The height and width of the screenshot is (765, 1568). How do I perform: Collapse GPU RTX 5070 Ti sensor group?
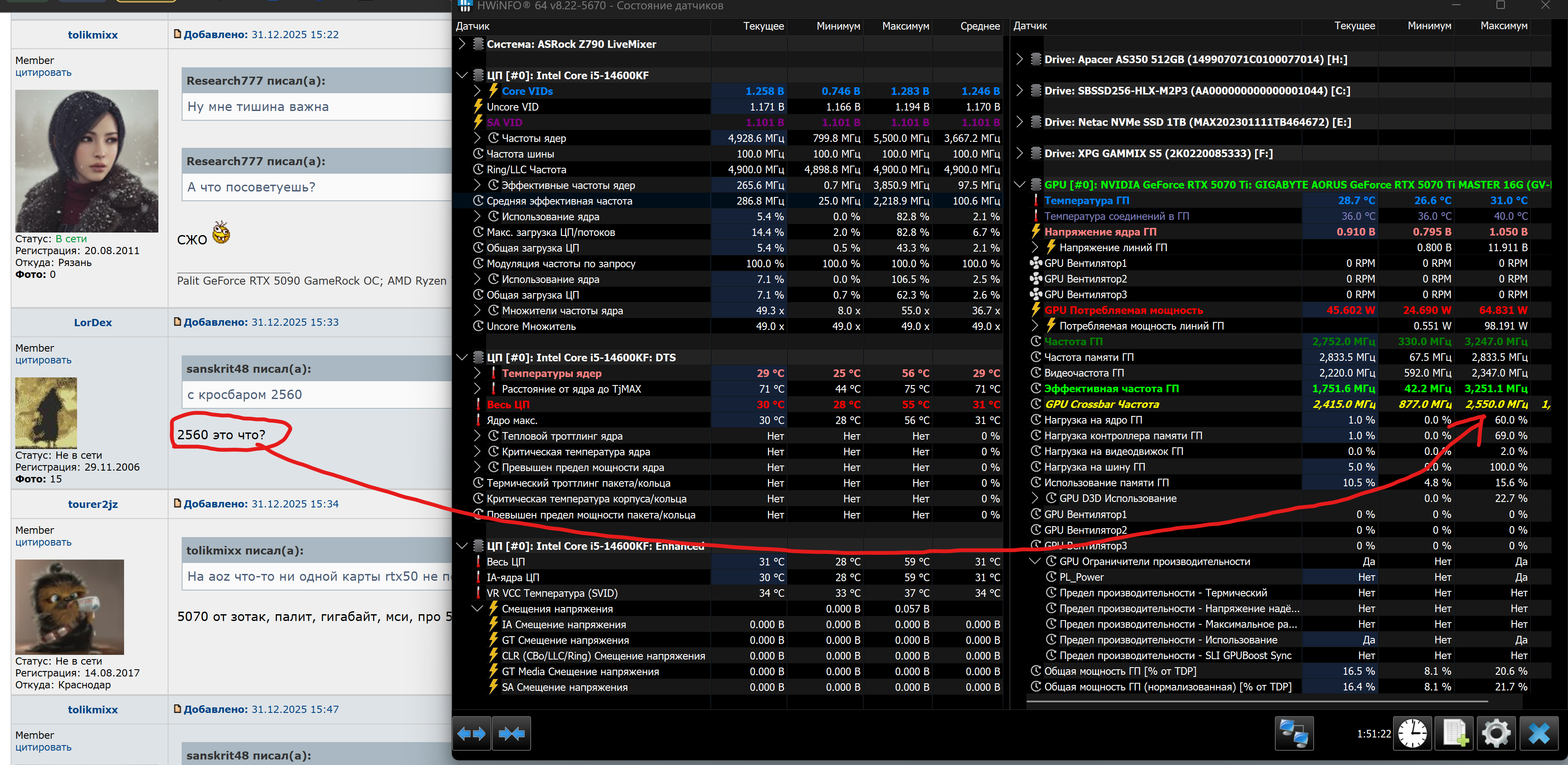click(1020, 185)
